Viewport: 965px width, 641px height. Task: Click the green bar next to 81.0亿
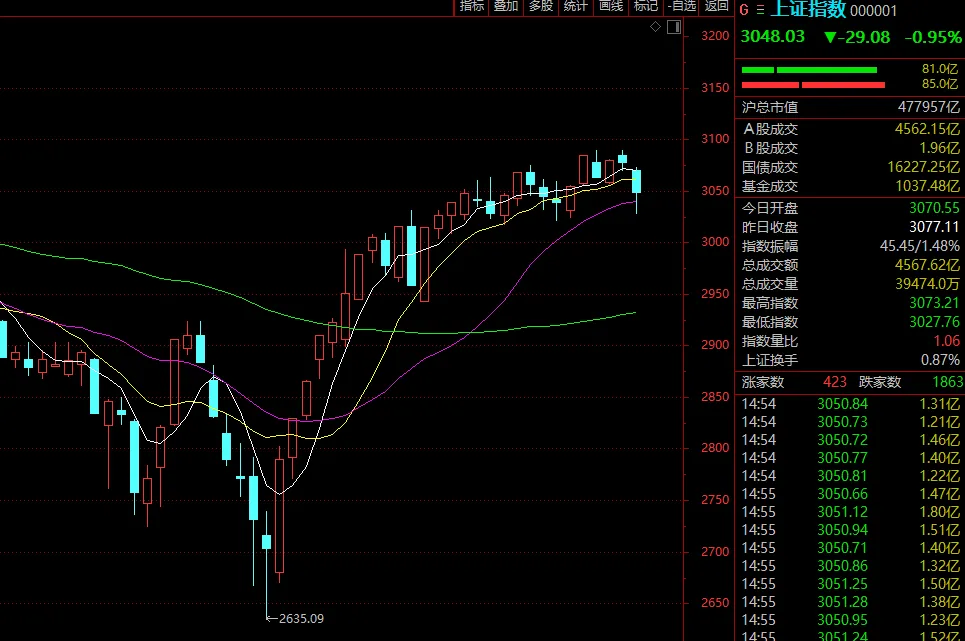[809, 70]
